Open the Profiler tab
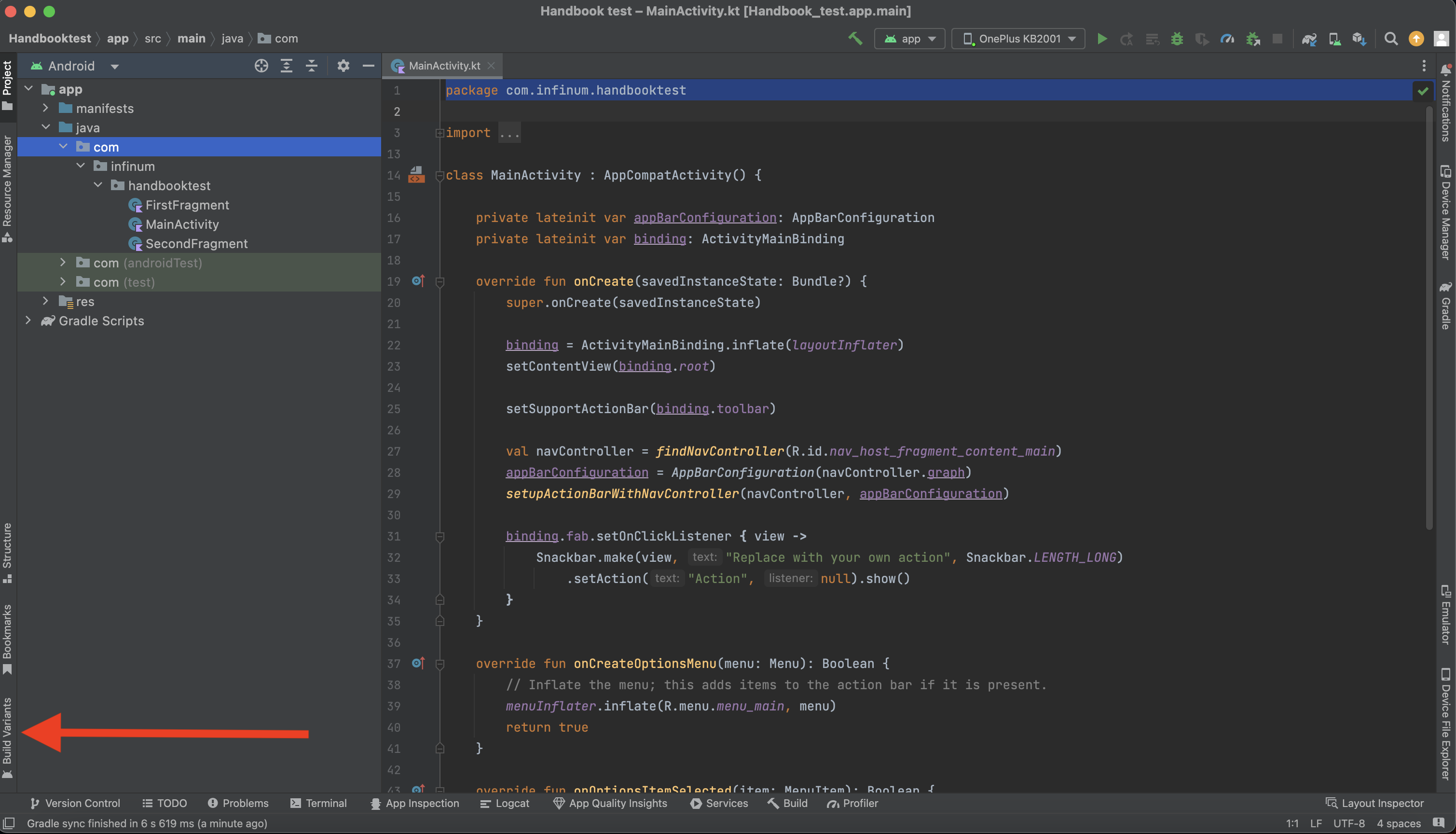The image size is (1456, 834). [x=852, y=803]
